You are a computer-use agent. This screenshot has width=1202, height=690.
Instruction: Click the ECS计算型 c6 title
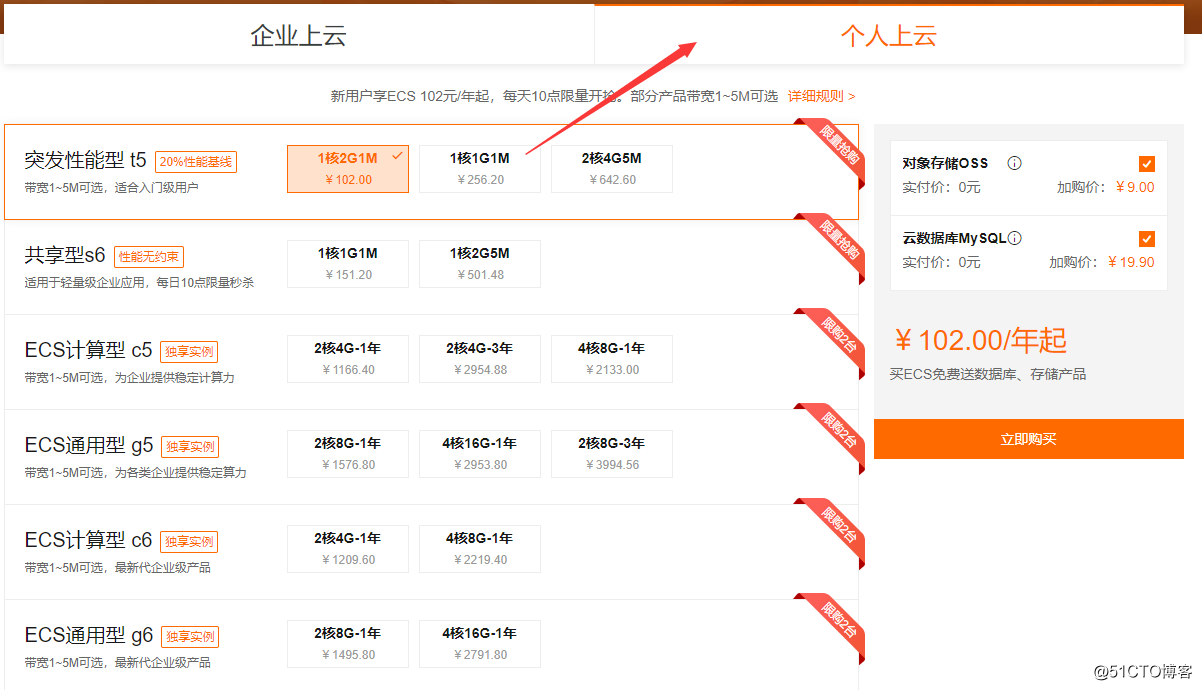pos(88,540)
